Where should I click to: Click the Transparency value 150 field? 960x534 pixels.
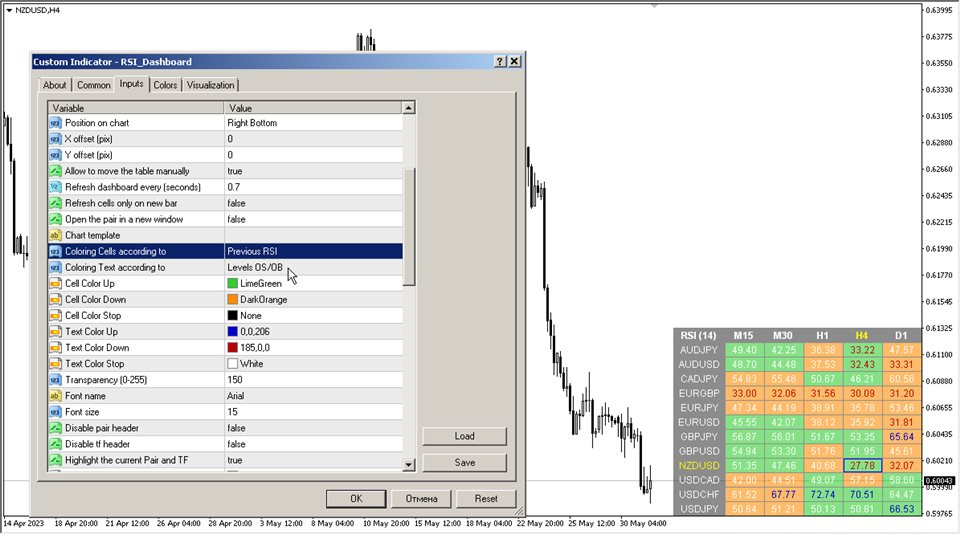tap(313, 380)
